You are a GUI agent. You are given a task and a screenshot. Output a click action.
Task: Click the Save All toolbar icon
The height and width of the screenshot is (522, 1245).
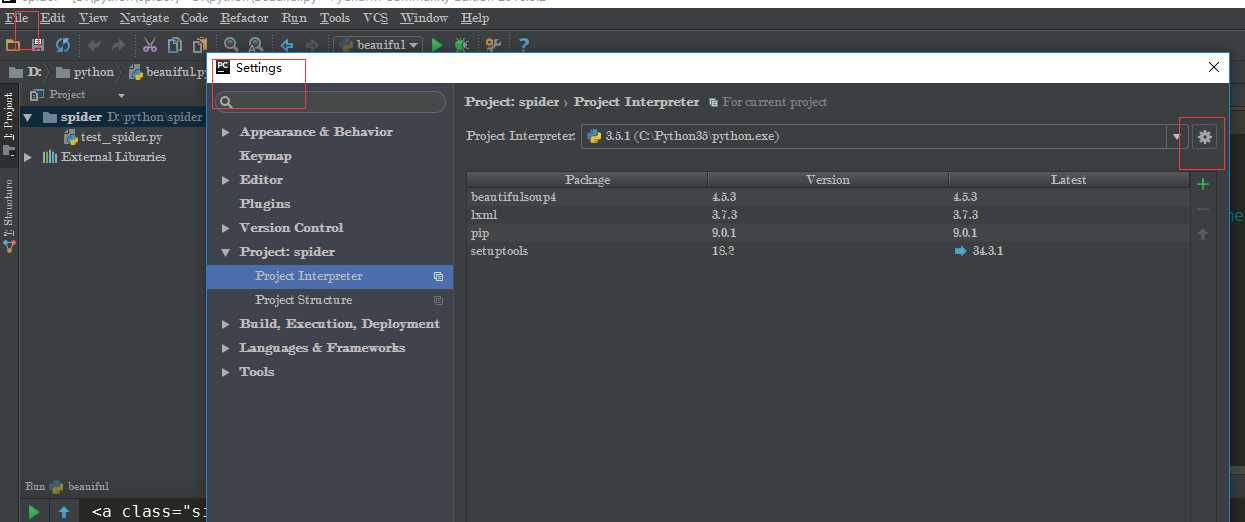[38, 45]
